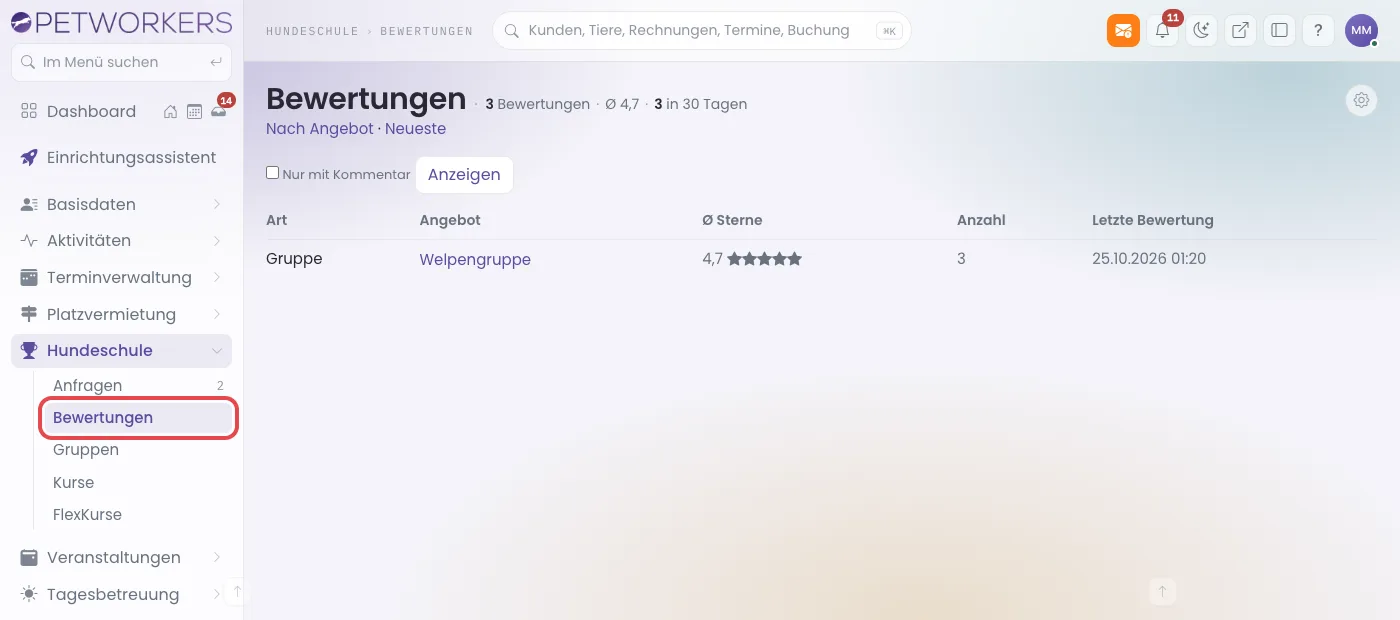Open the Dashboard calendar icon
1400x620 pixels.
coord(195,112)
